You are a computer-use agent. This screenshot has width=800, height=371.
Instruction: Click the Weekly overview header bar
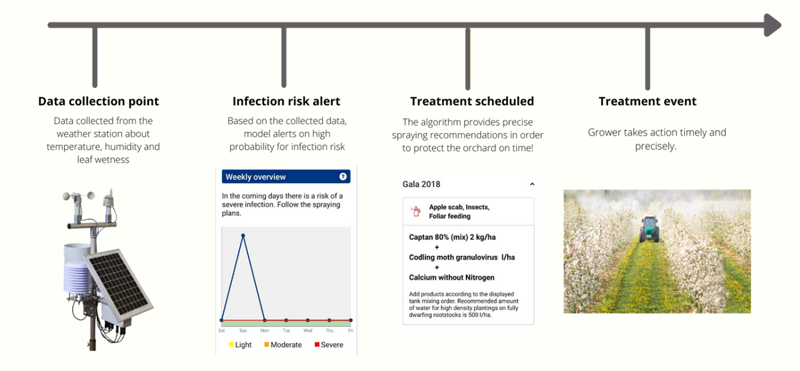pos(286,177)
